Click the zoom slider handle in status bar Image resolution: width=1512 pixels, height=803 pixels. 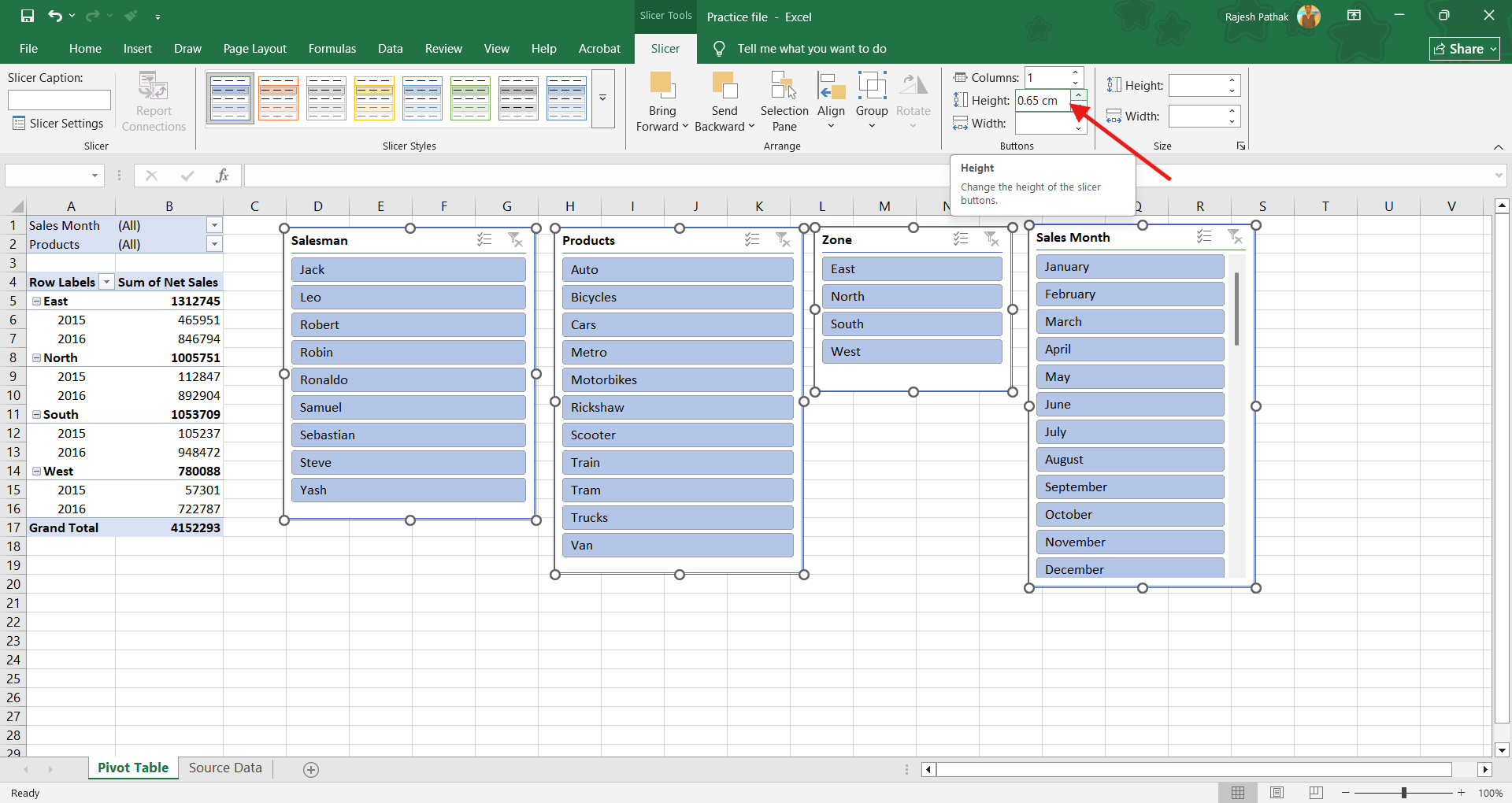1403,793
